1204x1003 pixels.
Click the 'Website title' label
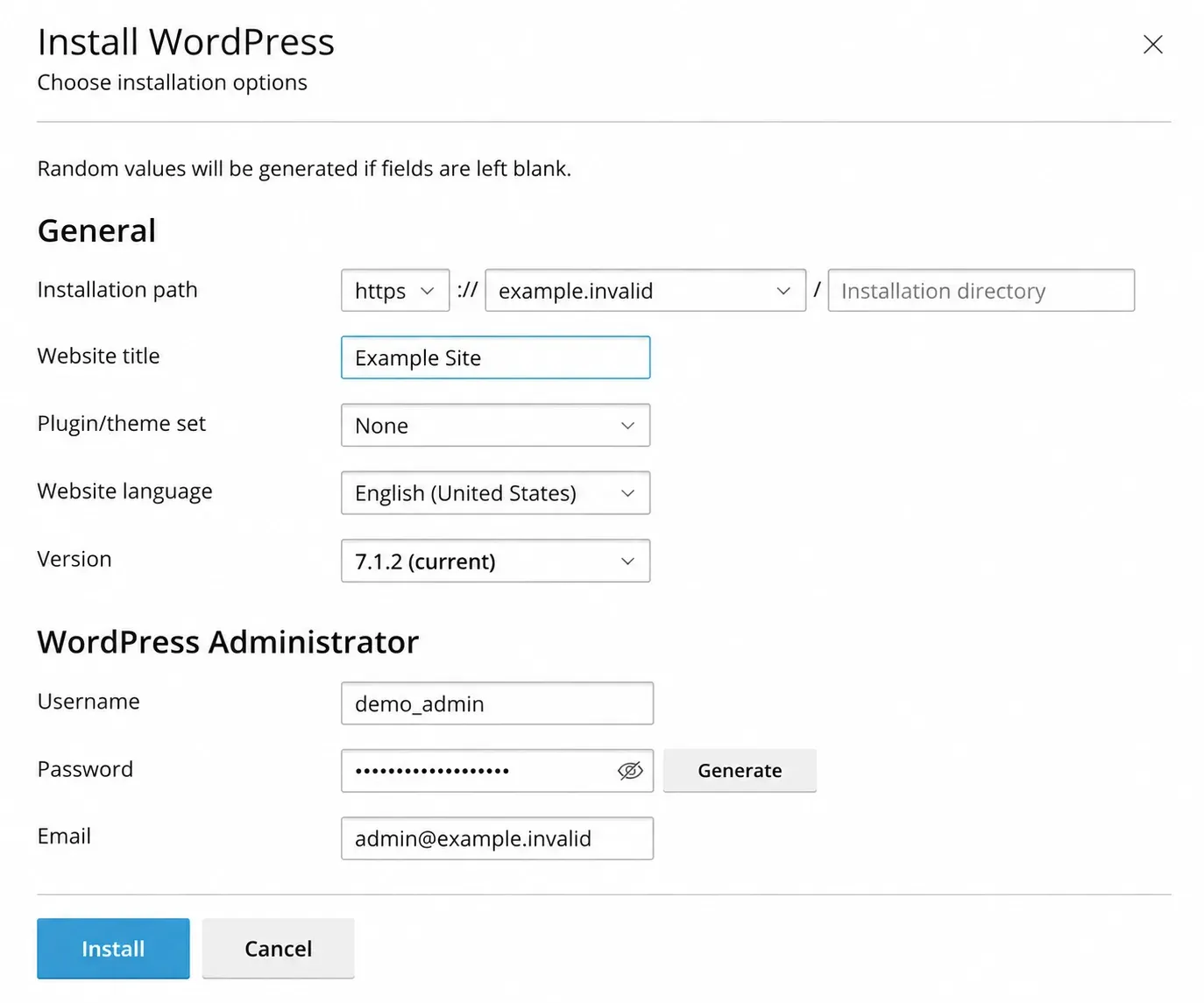tap(99, 357)
